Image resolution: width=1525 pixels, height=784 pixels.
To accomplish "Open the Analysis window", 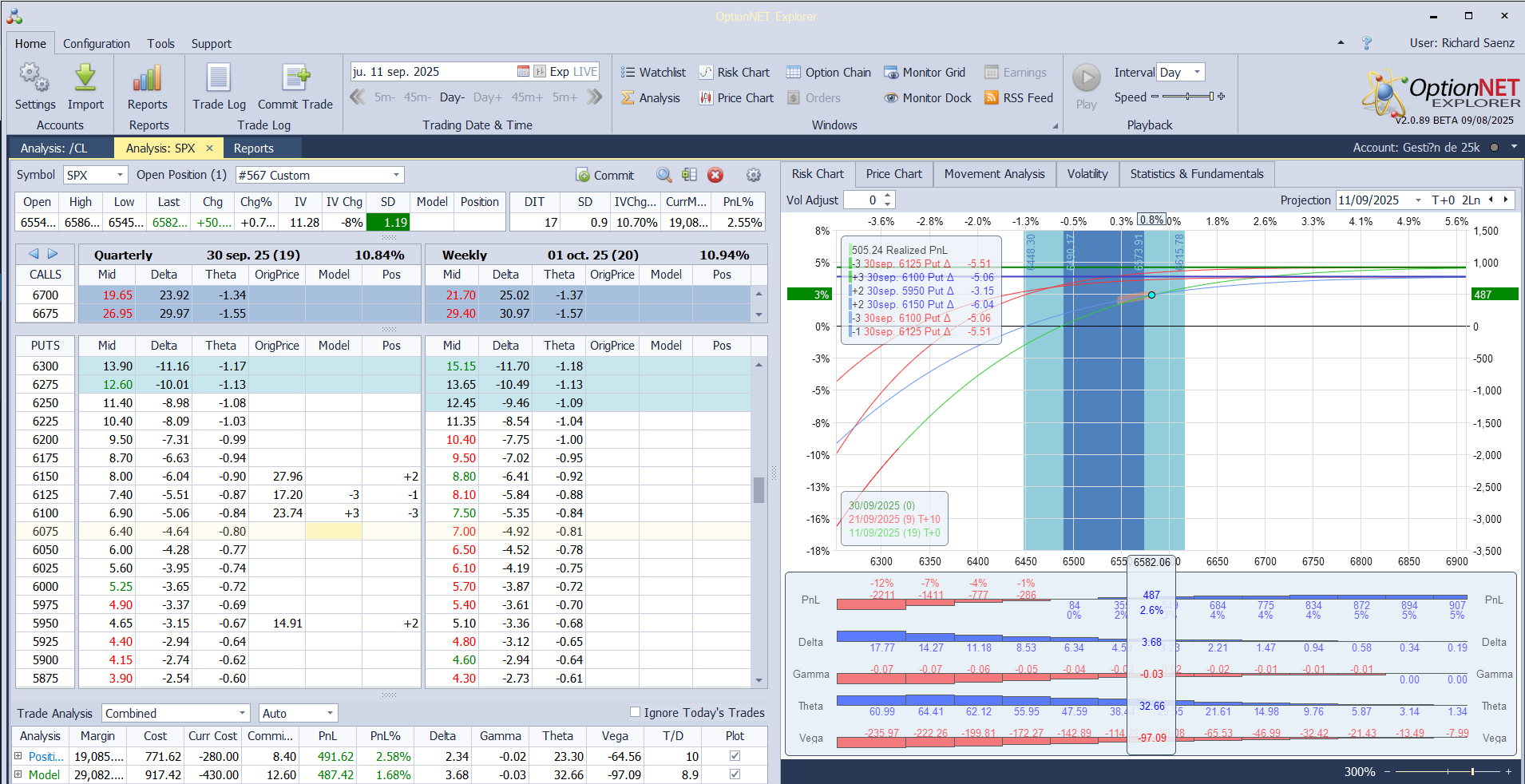I will pos(651,98).
